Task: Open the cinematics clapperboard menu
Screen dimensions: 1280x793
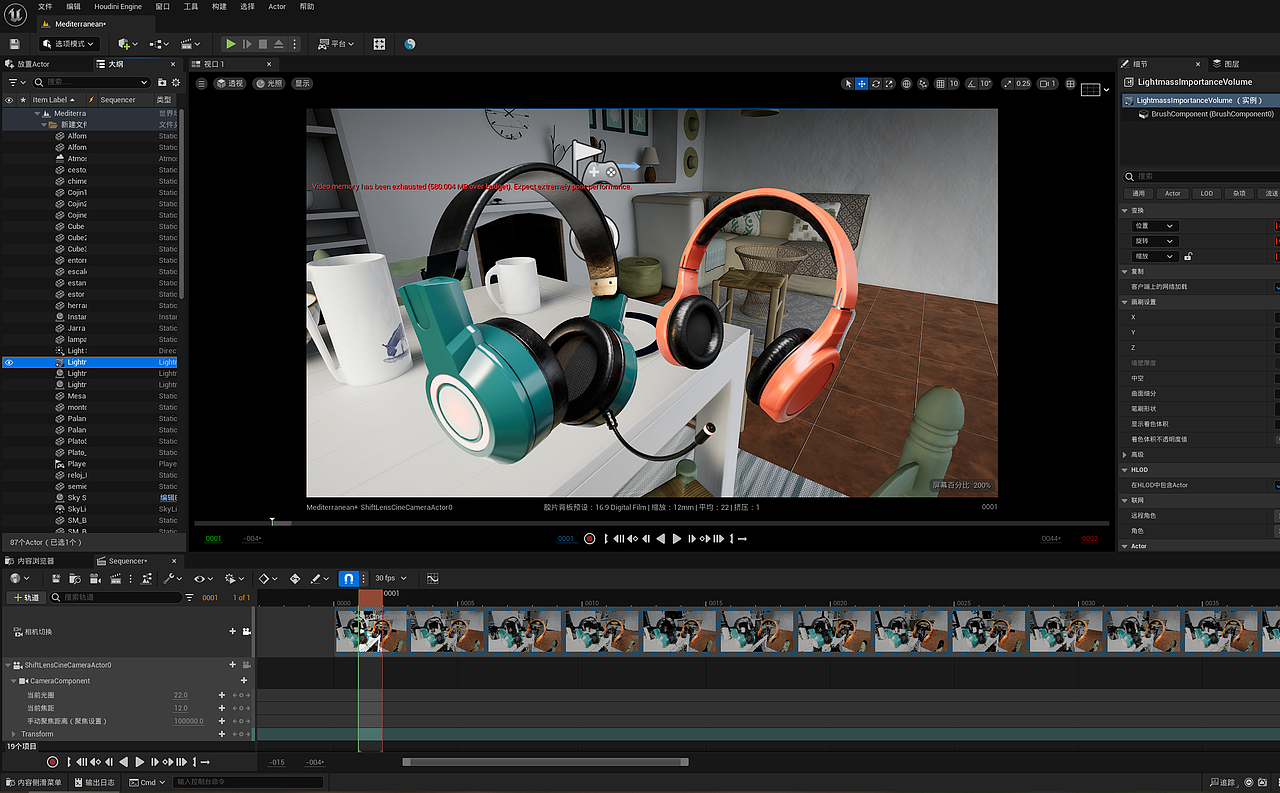Action: (189, 44)
